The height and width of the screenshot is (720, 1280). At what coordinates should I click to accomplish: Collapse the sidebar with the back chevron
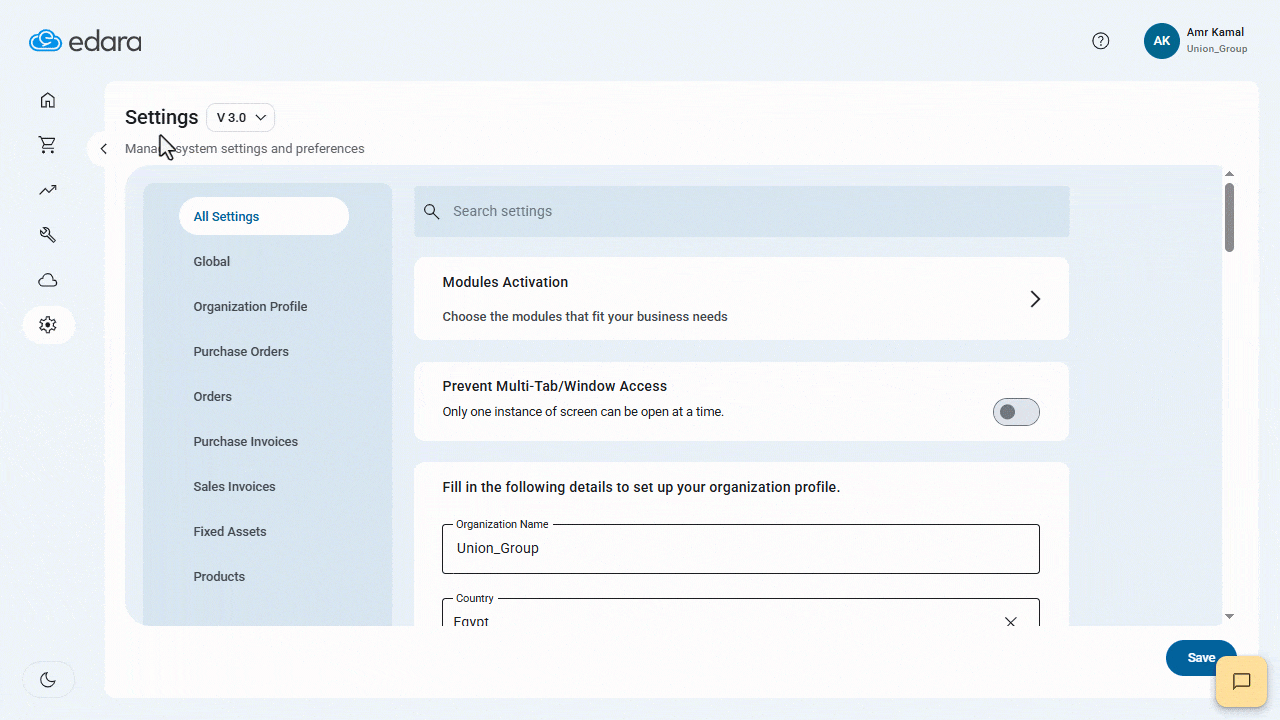pos(103,149)
